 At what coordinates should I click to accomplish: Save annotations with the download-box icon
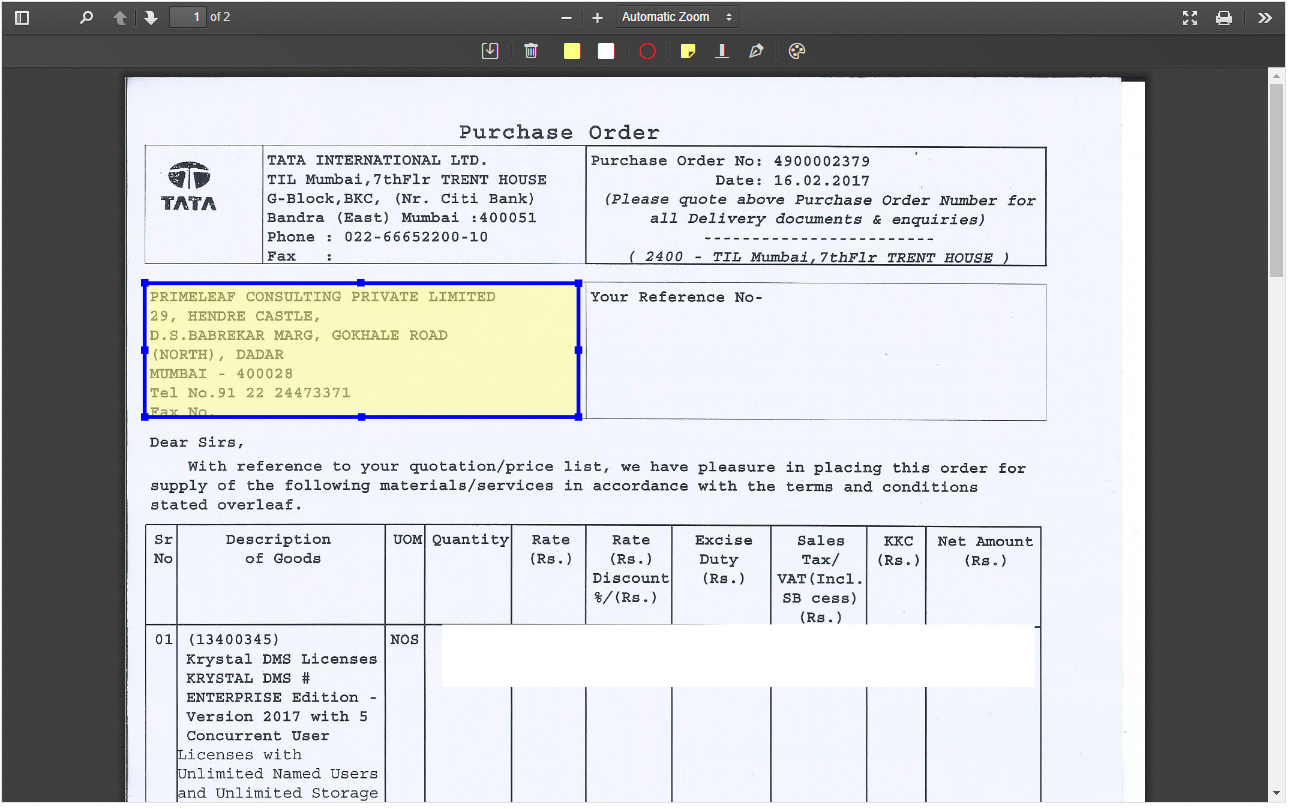[x=490, y=51]
